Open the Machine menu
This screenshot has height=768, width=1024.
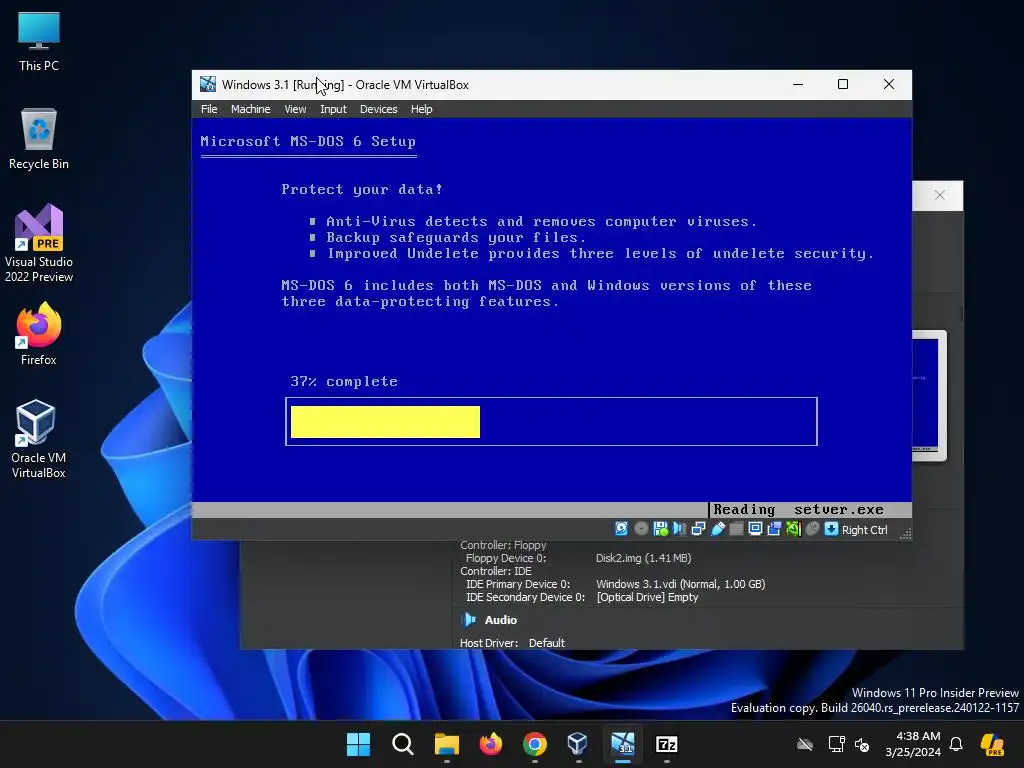pos(250,109)
